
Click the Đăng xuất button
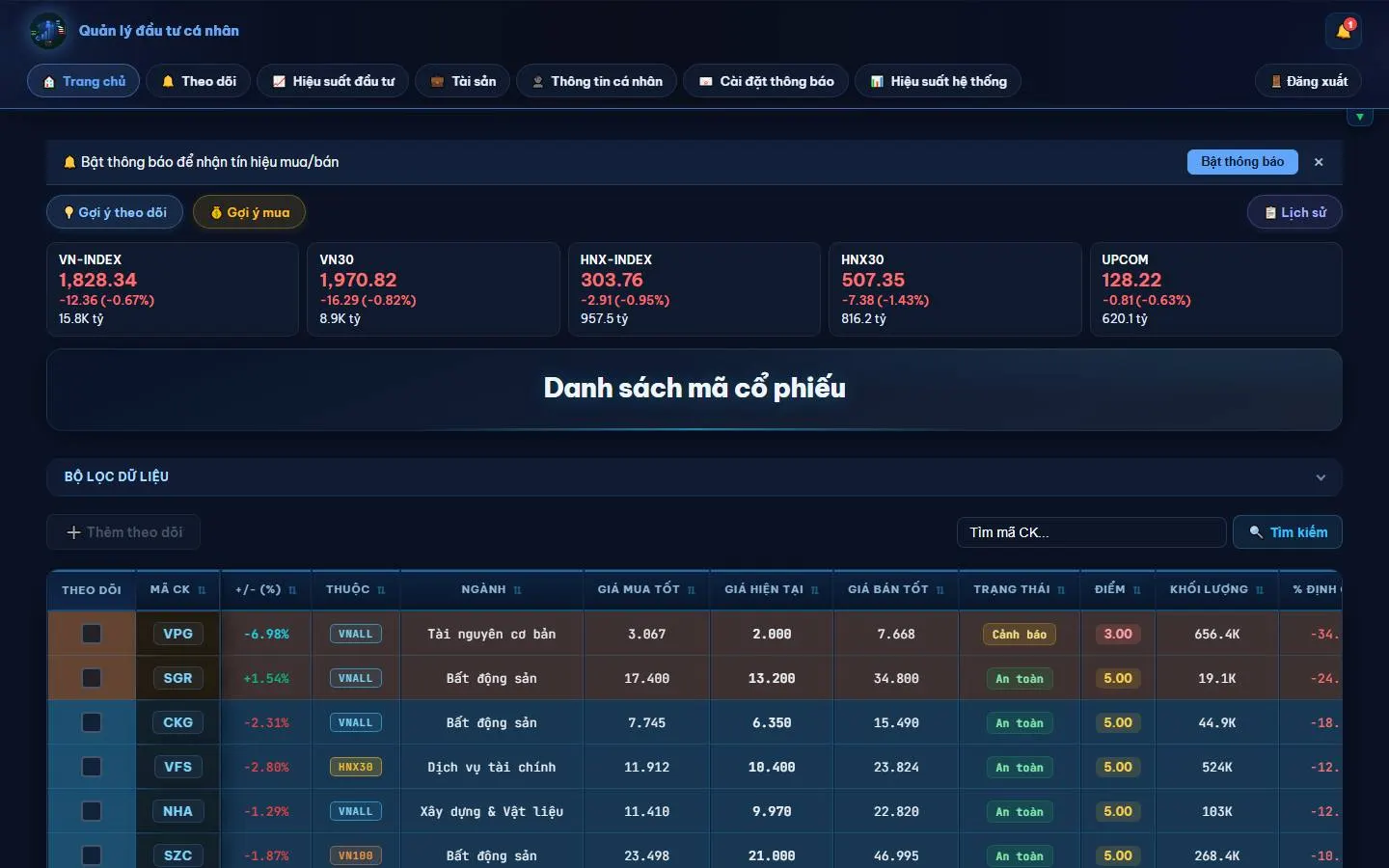[x=1309, y=81]
